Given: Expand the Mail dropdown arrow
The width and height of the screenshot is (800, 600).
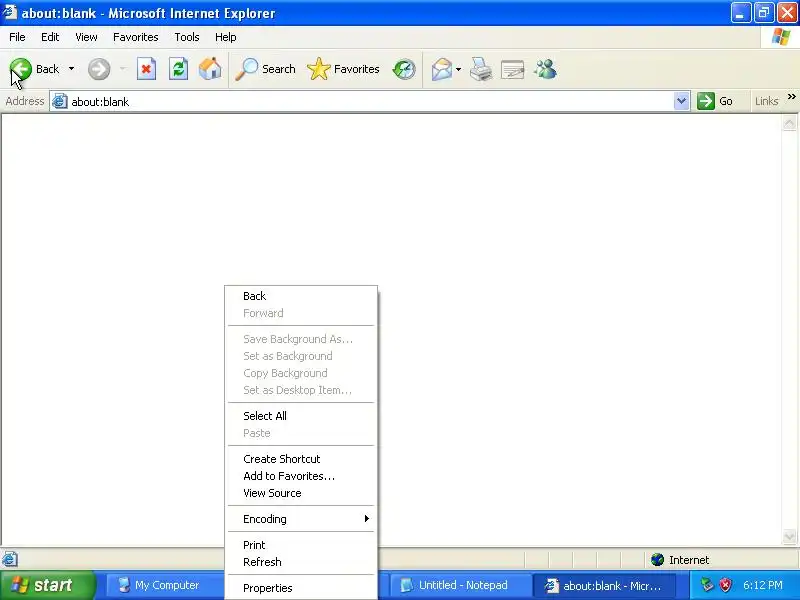Looking at the screenshot, I should coord(458,69).
